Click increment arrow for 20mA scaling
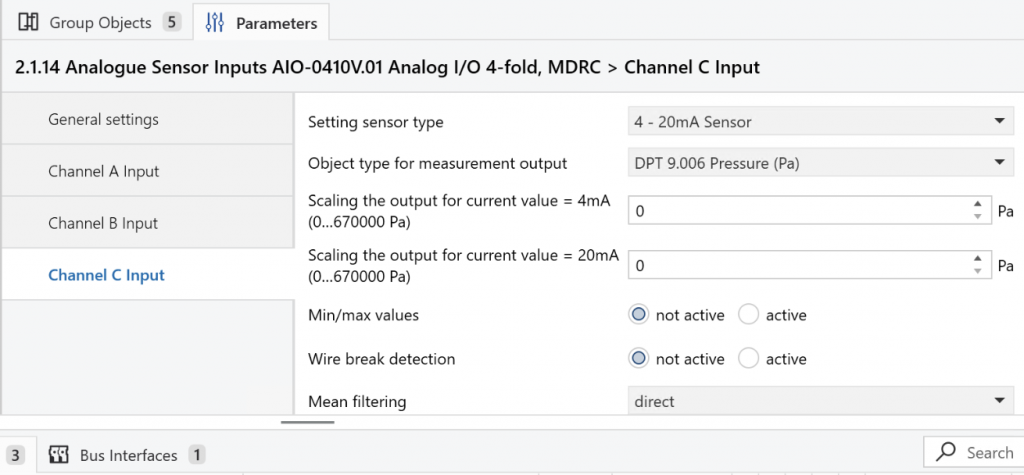The image size is (1024, 475). click(x=977, y=259)
